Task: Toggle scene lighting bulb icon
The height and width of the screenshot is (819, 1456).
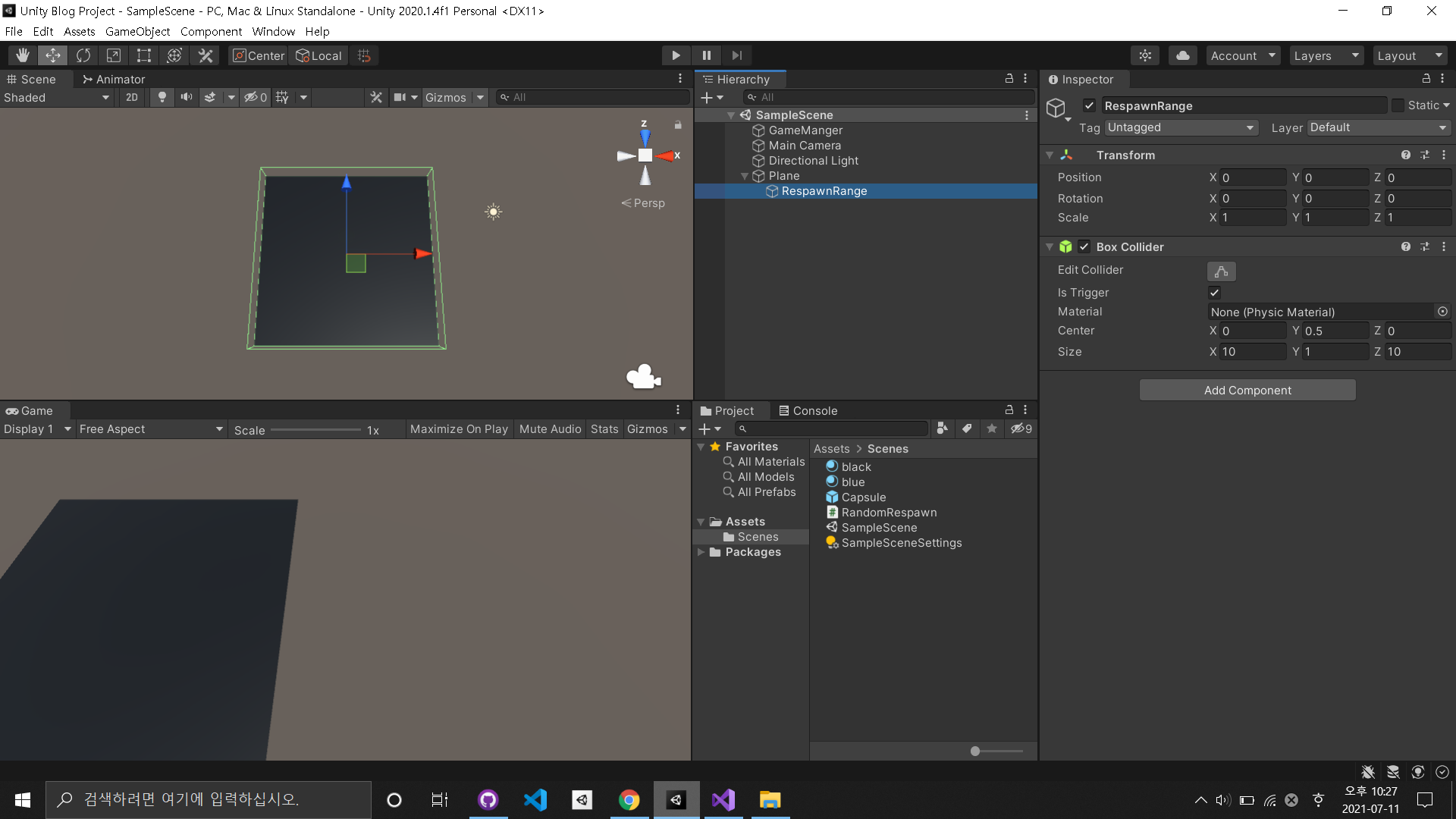Action: 162,97
